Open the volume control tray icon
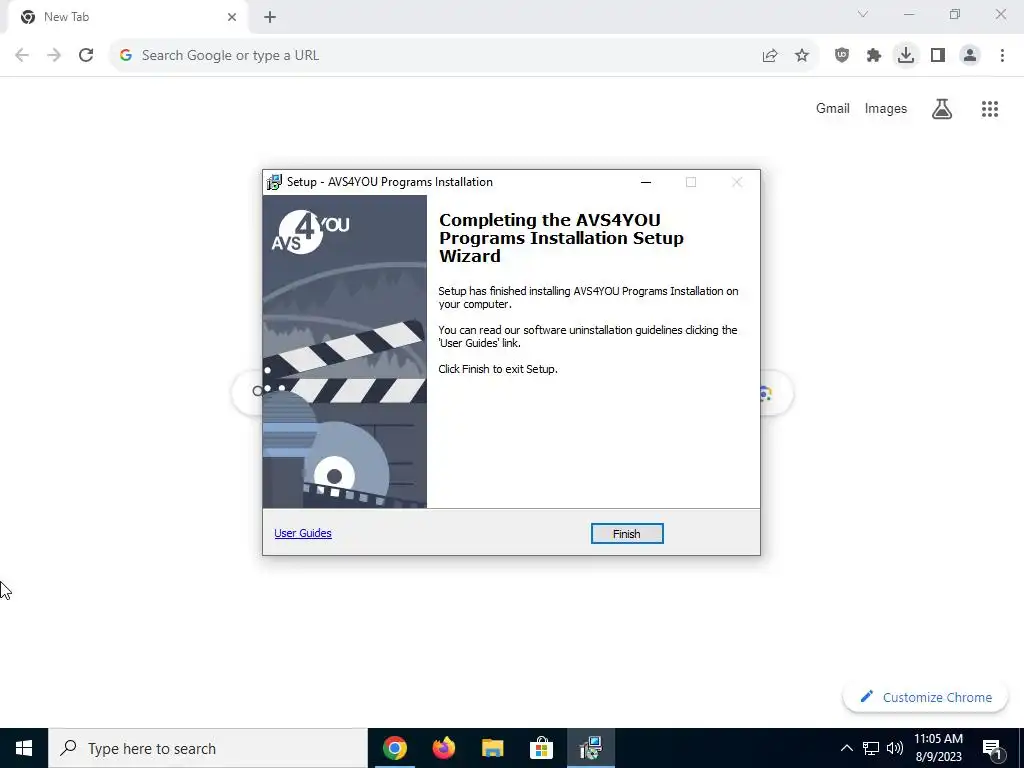Viewport: 1024px width, 768px height. (895, 748)
